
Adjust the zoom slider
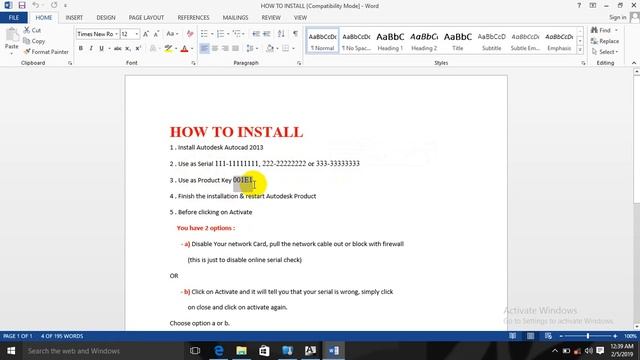click(x=588, y=336)
